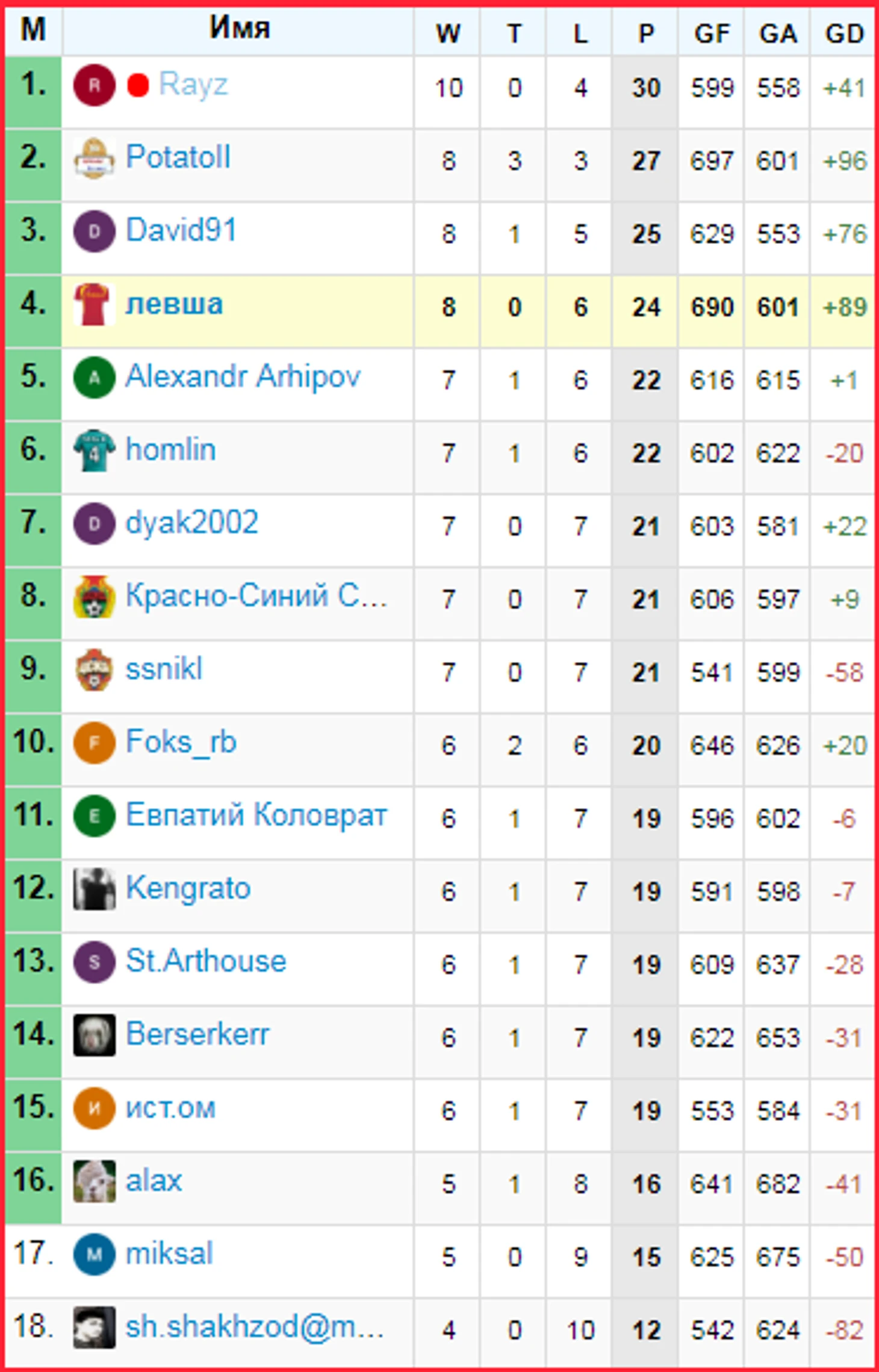Image resolution: width=879 pixels, height=1372 pixels.
Task: Open the sh.shakhzod@m… player link
Action: point(255,1327)
